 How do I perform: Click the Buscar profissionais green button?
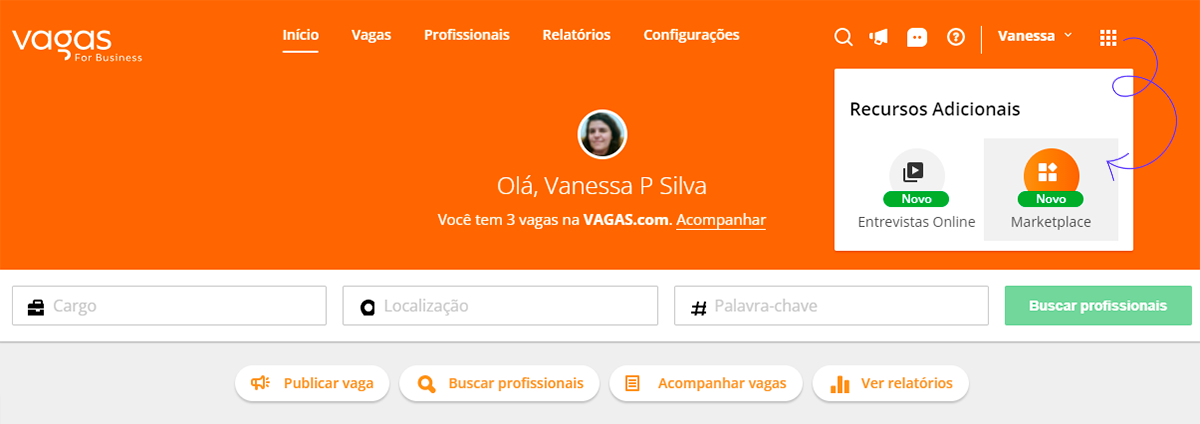pos(1098,306)
